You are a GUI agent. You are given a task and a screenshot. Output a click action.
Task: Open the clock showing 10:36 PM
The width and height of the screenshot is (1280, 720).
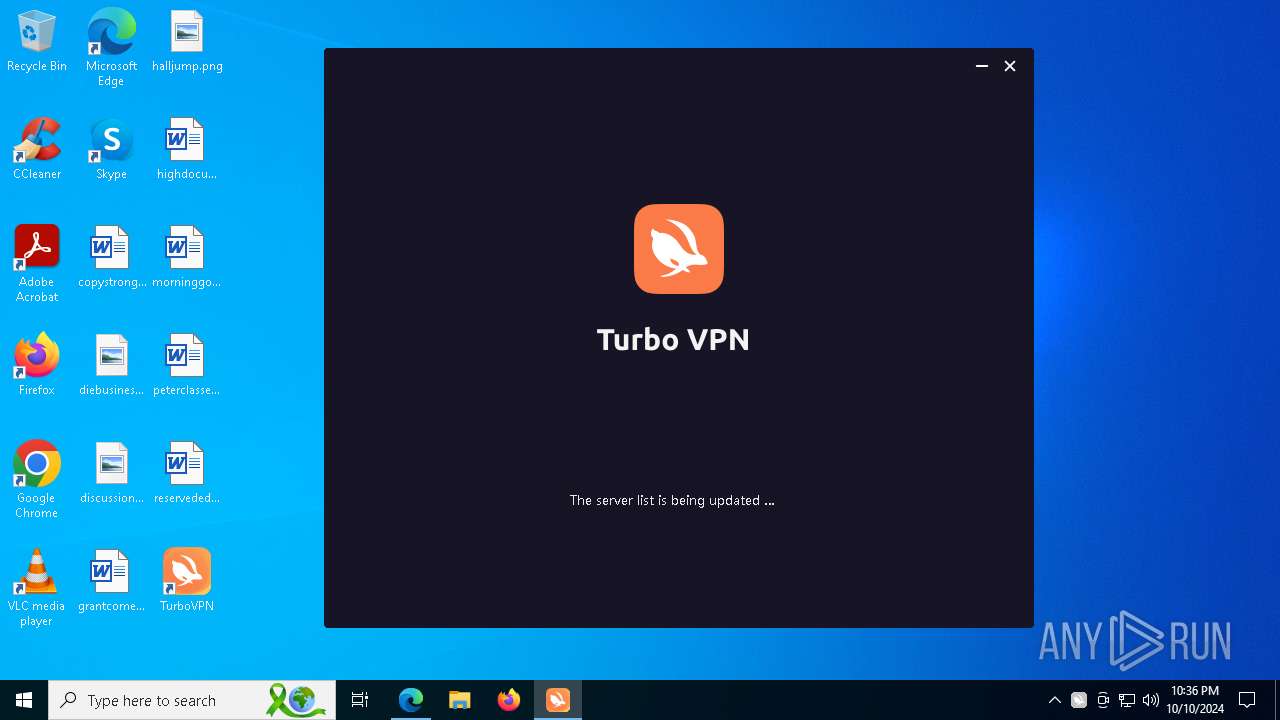[1195, 700]
